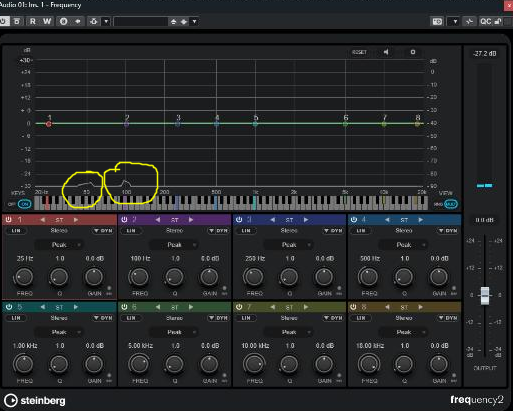Toggle band 6 power button
The width and height of the screenshot is (513, 411).
coord(124,307)
